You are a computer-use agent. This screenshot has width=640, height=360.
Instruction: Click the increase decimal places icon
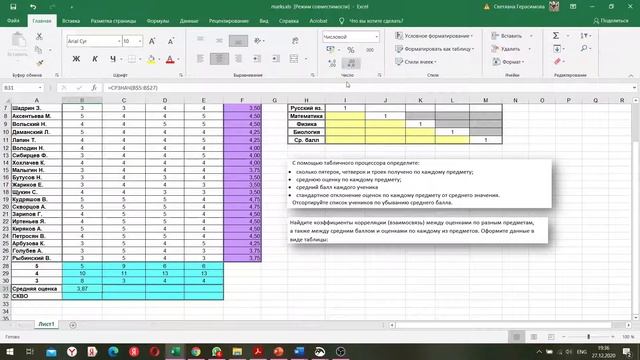(332, 63)
